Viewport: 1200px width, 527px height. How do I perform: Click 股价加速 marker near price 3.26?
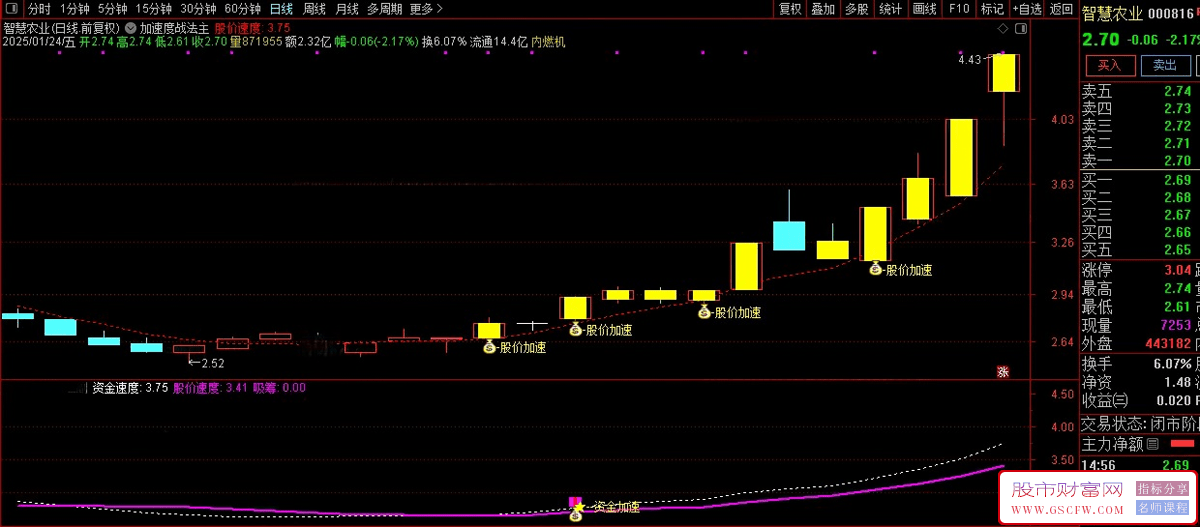tap(876, 268)
